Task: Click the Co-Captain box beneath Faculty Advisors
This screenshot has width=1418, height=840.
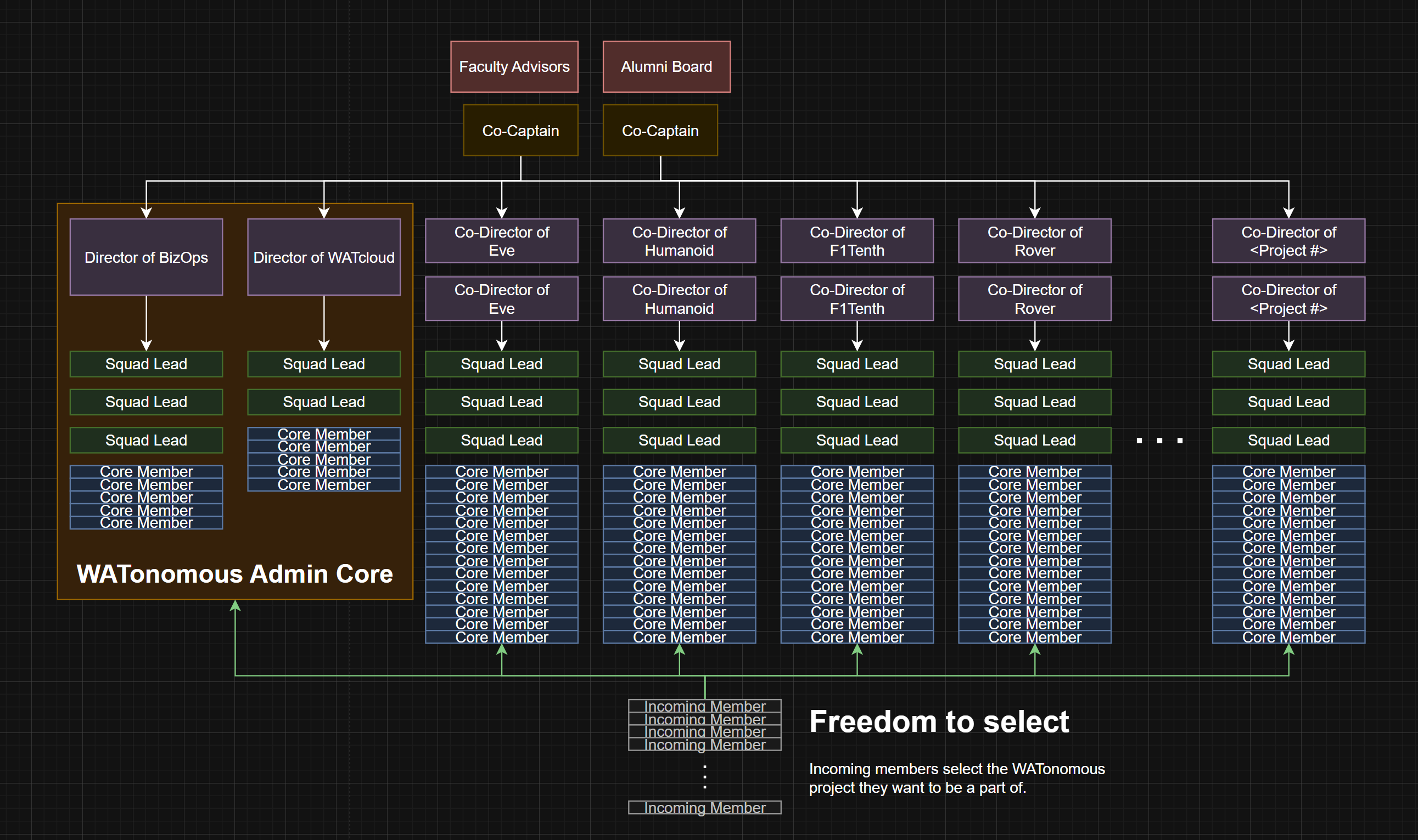Action: point(520,130)
